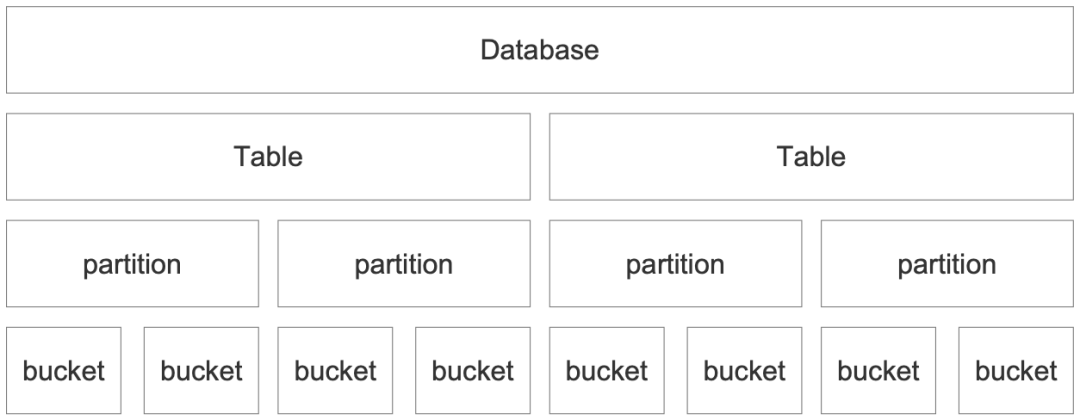
Task: Click "bucket" text in the last bucket
Action: tap(1016, 372)
